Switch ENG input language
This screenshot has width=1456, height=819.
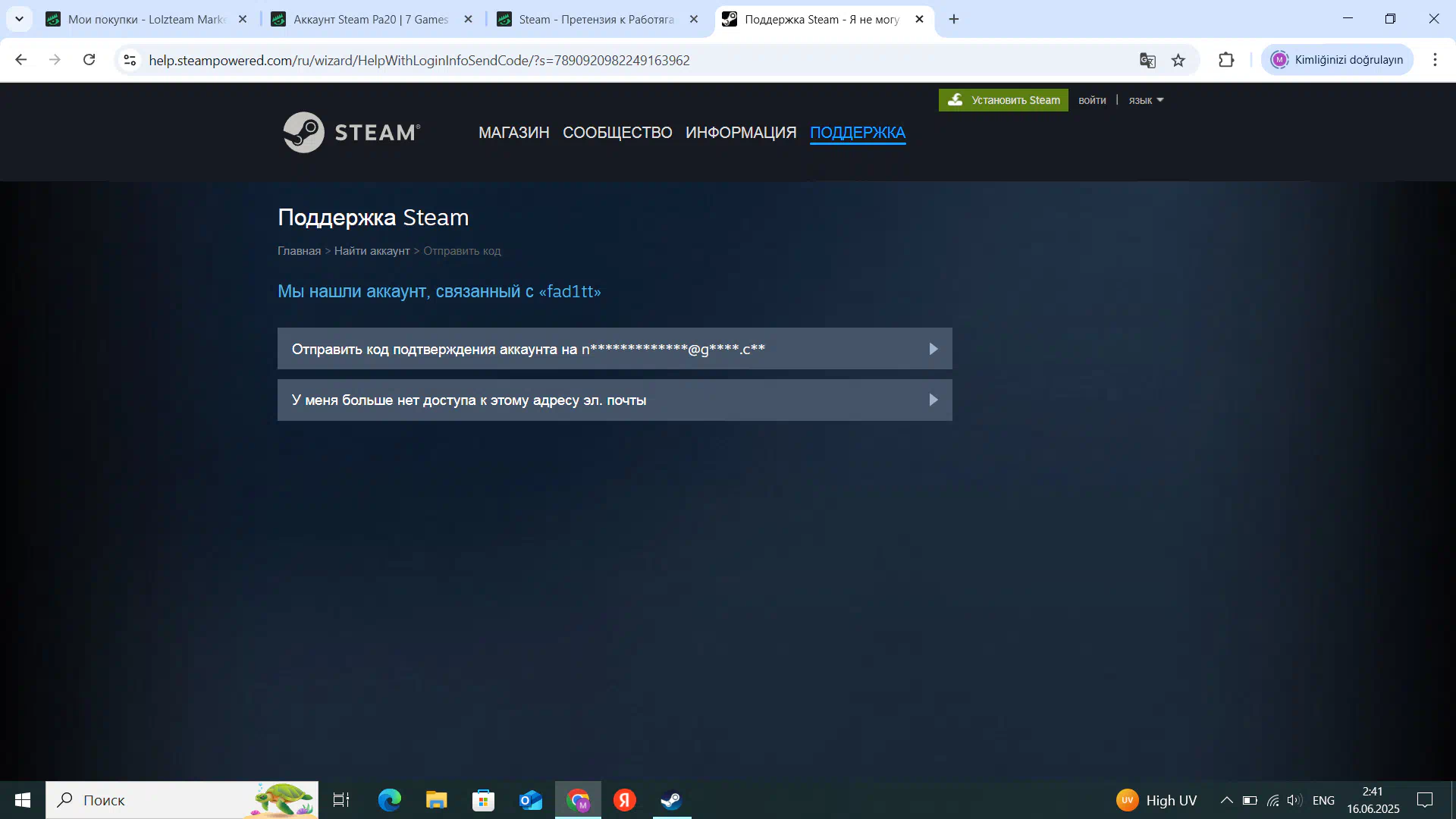coord(1323,800)
